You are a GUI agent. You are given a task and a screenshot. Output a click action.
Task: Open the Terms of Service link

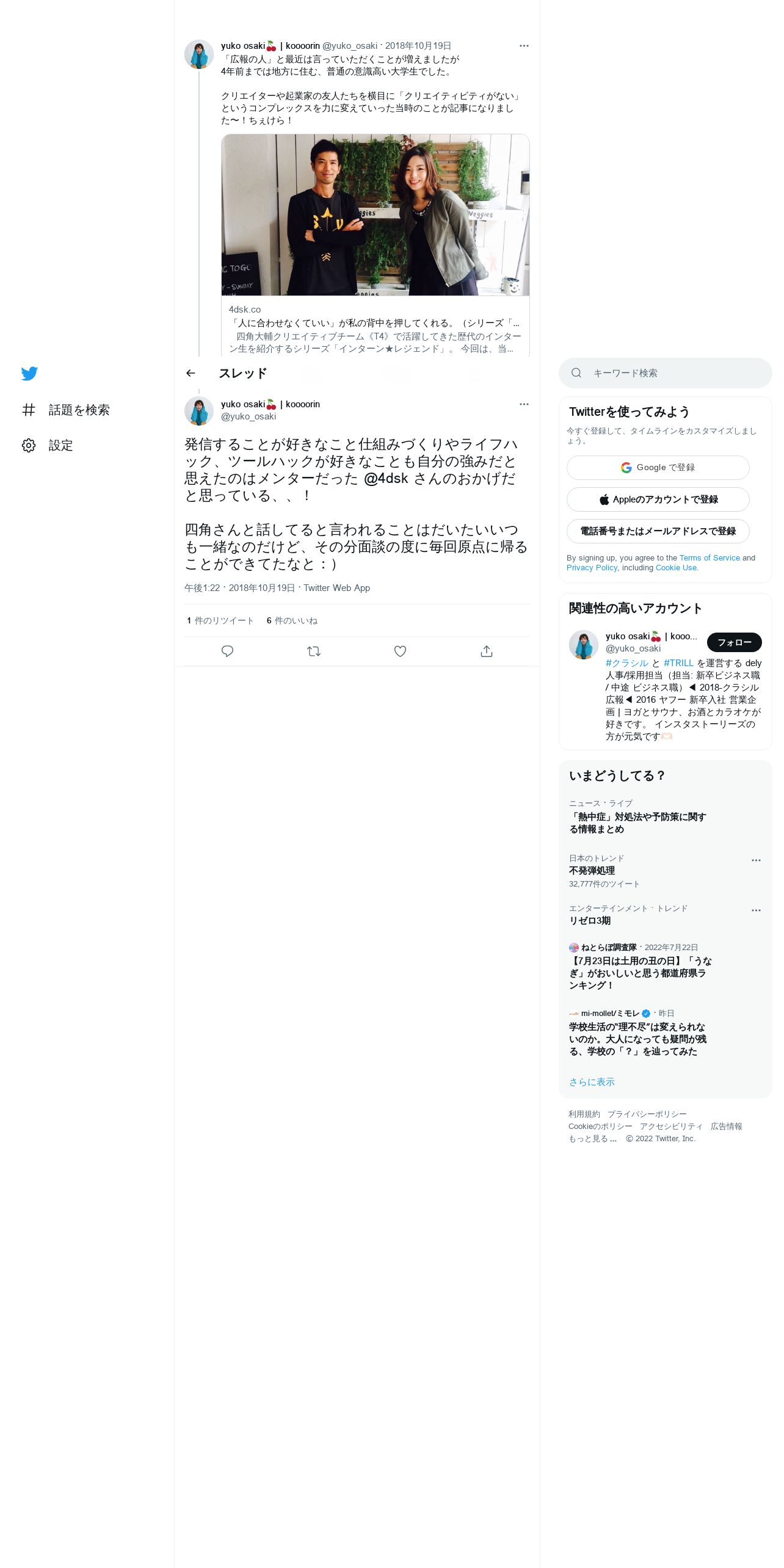point(710,558)
